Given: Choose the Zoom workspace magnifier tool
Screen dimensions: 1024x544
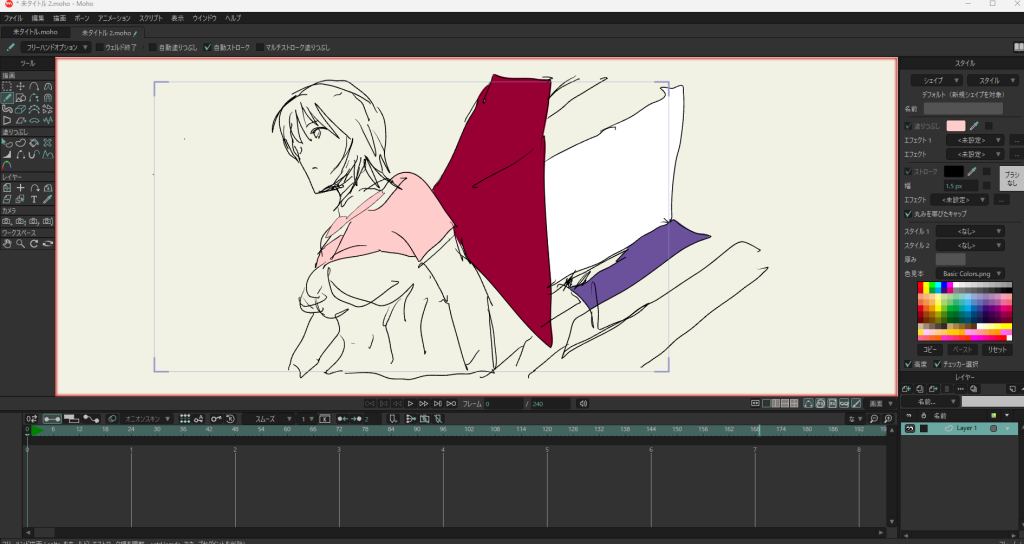Looking at the screenshot, I should pos(20,243).
